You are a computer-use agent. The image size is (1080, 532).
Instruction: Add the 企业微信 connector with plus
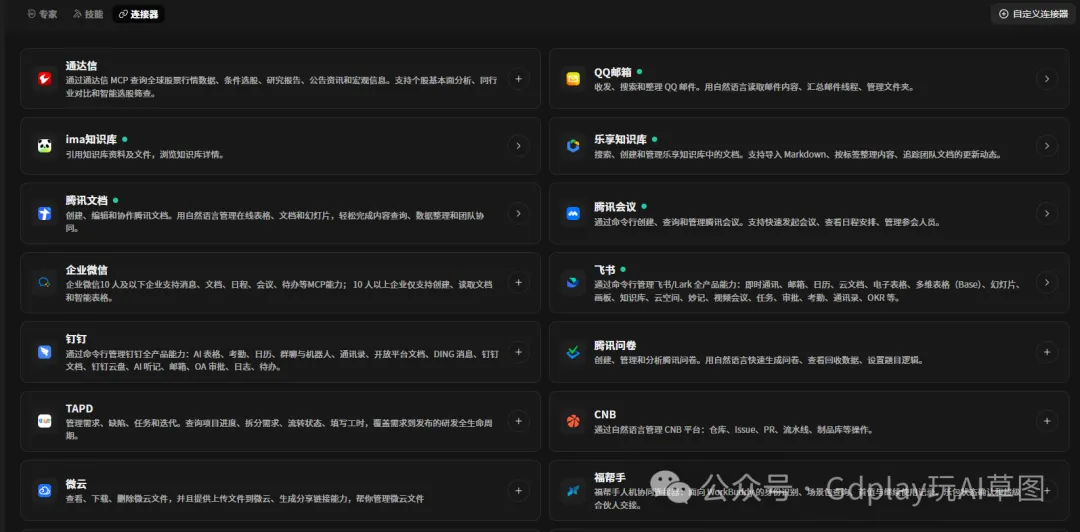coord(518,283)
